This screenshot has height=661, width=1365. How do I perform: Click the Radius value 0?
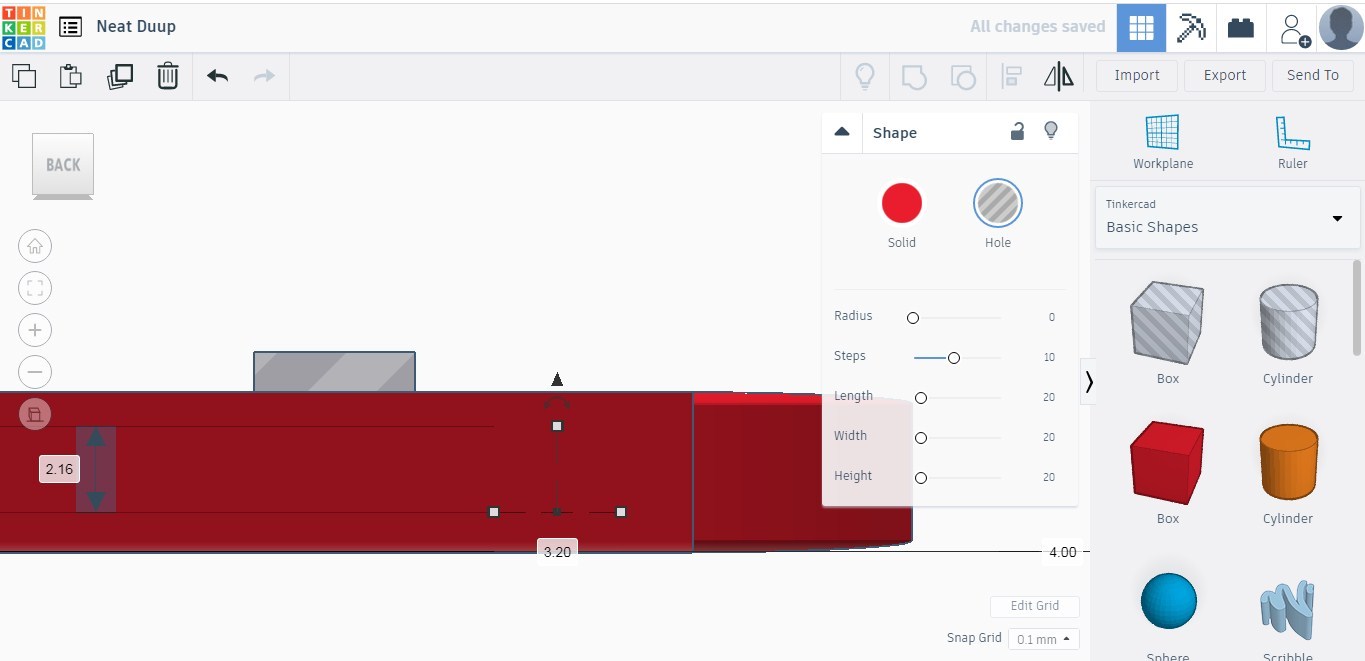coord(1051,317)
